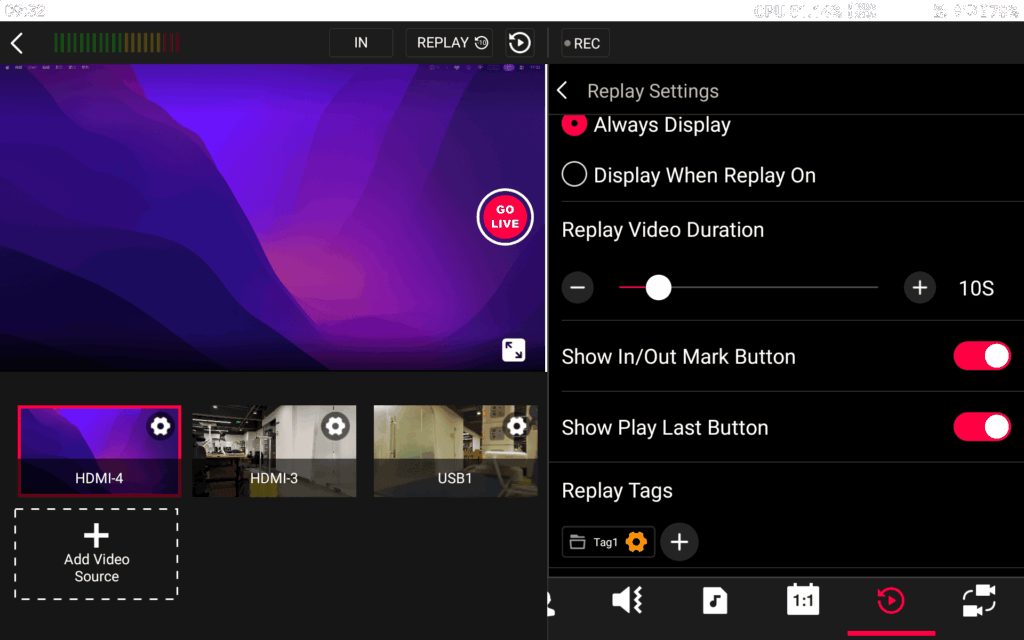Go back from Replay Settings
The image size is (1024, 640).
tap(562, 91)
